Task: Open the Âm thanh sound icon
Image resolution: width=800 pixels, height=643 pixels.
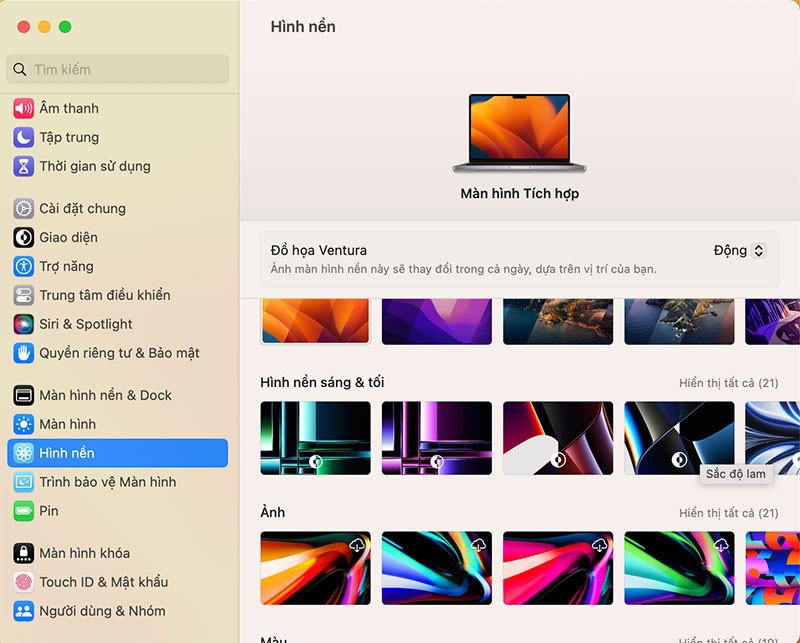Action: [23, 108]
